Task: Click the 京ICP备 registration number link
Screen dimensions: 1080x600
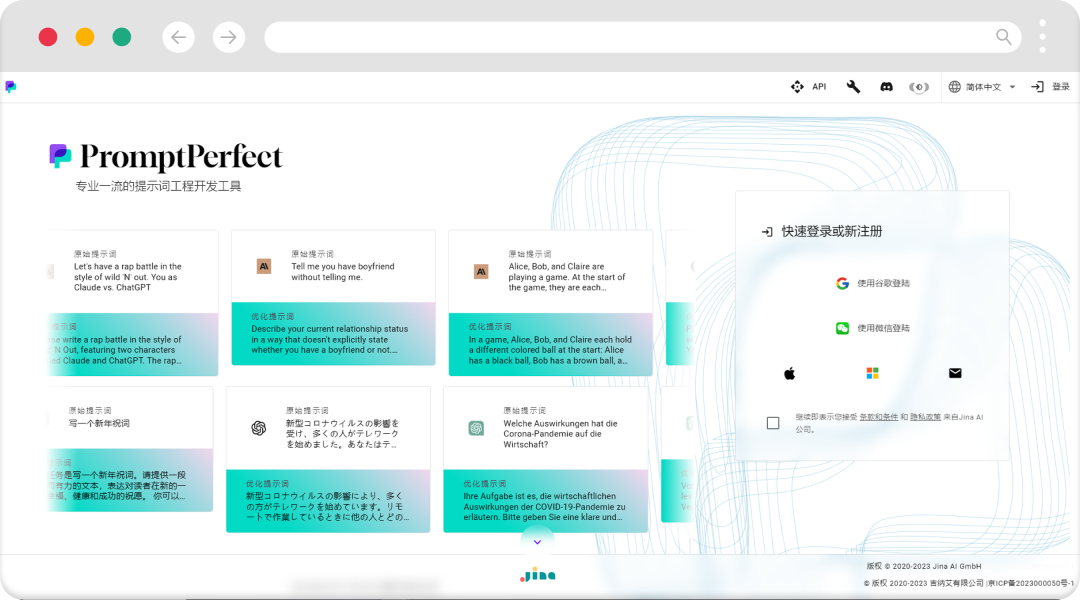Action: [x=1031, y=583]
